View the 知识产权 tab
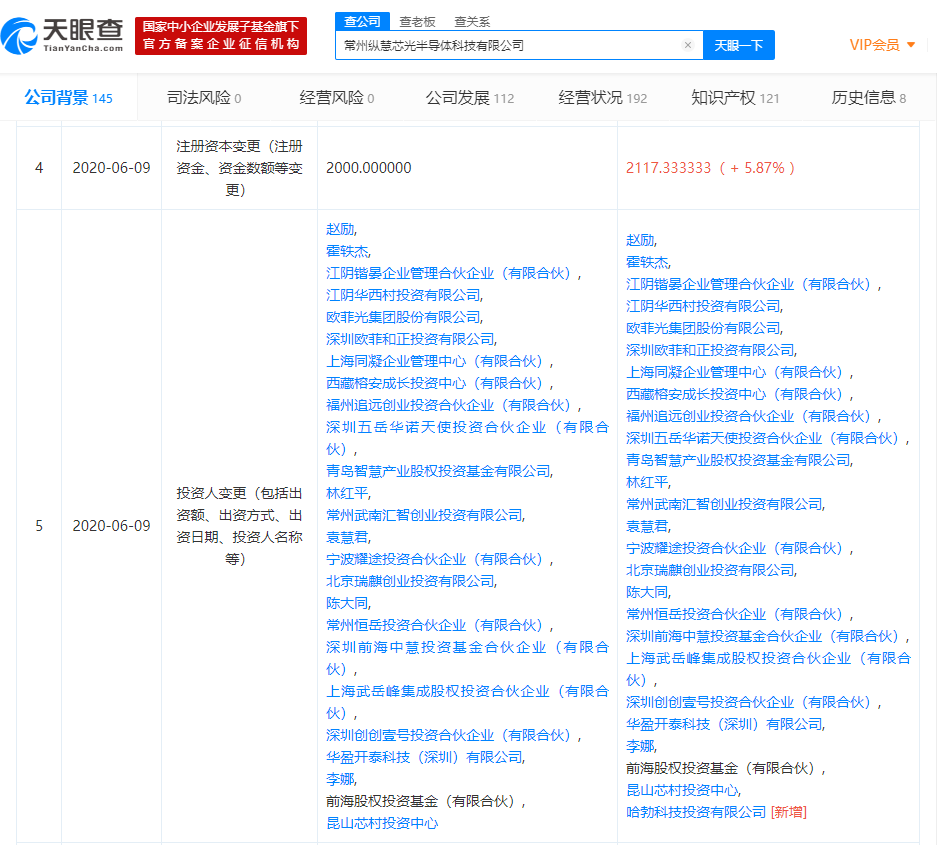Viewport: 937px width, 845px height. click(735, 98)
